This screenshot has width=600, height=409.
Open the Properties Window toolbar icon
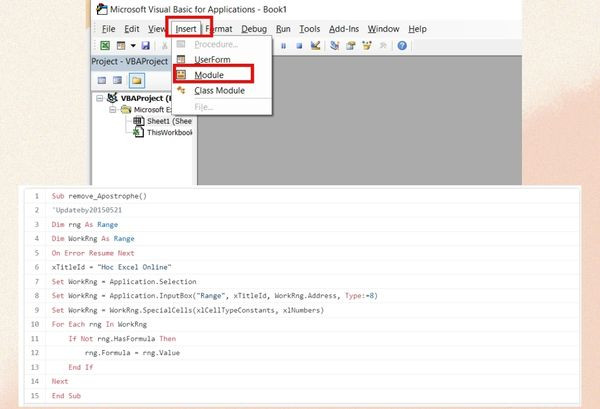pyautogui.click(x=351, y=46)
